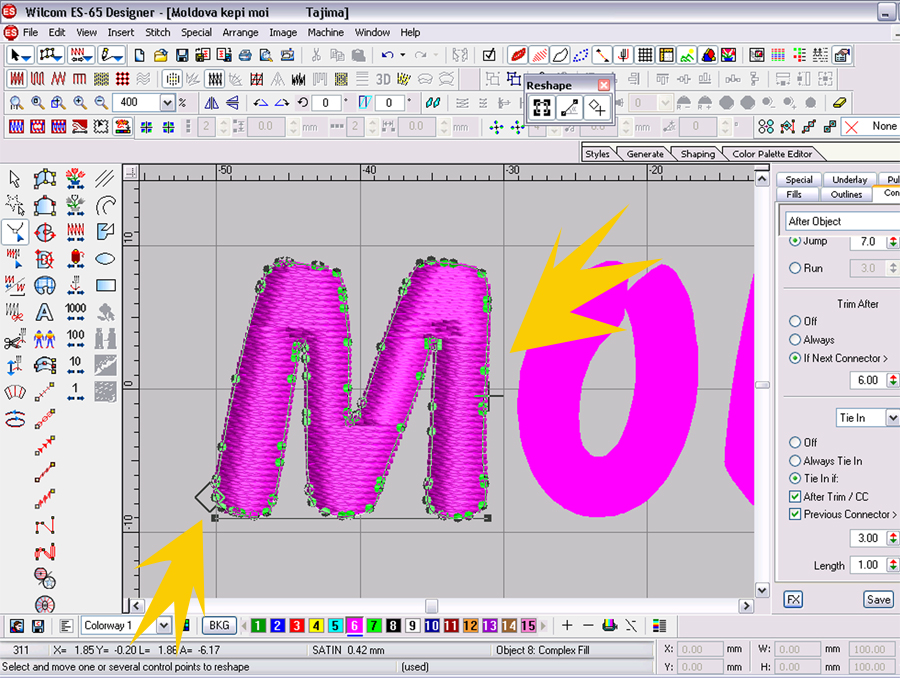Select Trim After 'Always' option
The width and height of the screenshot is (900, 678).
point(796,340)
